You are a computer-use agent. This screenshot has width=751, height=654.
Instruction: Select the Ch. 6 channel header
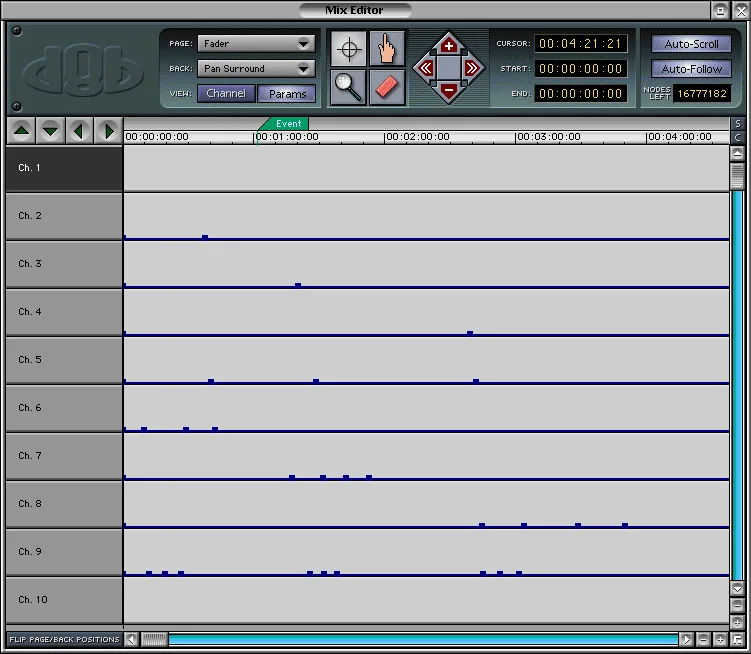click(64, 408)
